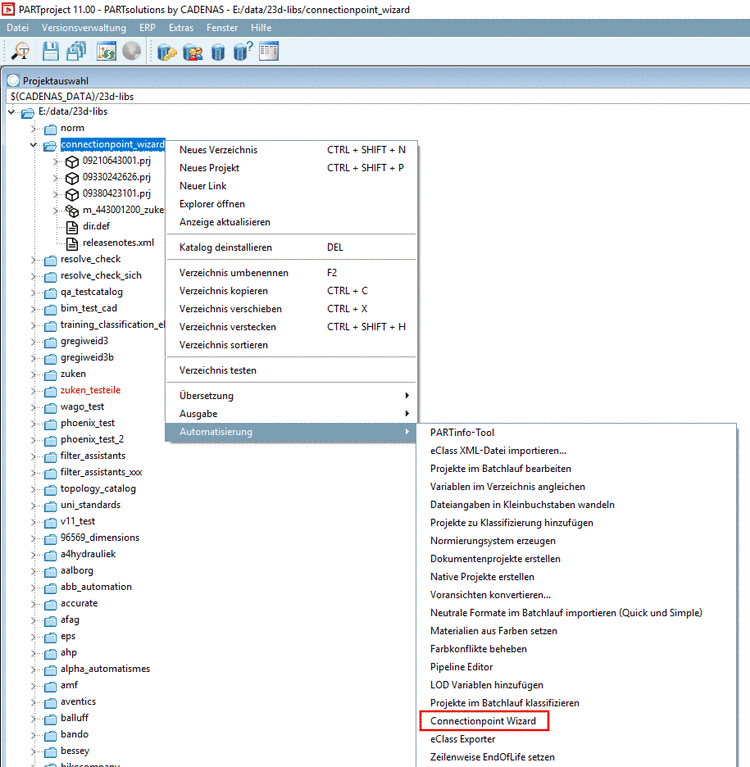Image resolution: width=750 pixels, height=767 pixels.
Task: Click the folder icon next to topology_catalog
Action: tap(50, 490)
